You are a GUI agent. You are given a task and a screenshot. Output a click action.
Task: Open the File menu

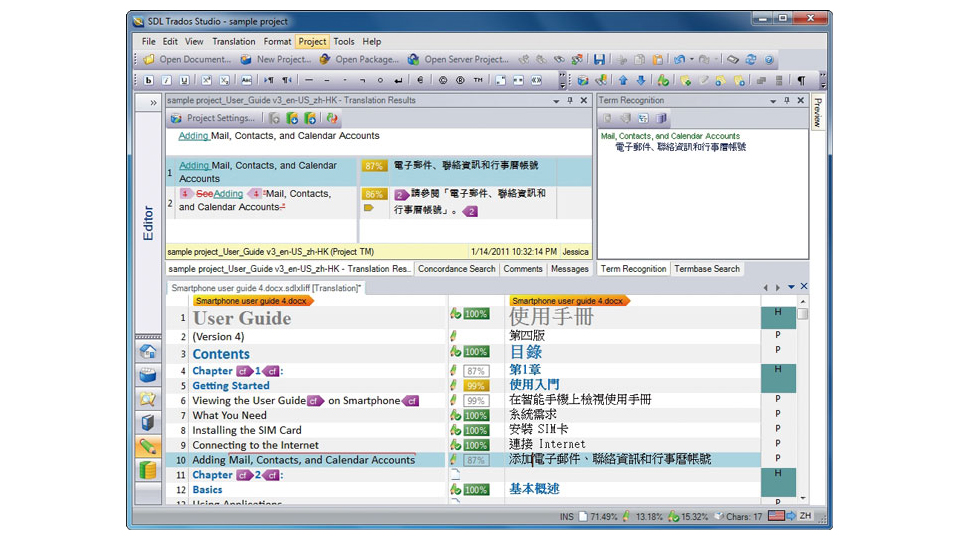tap(148, 42)
